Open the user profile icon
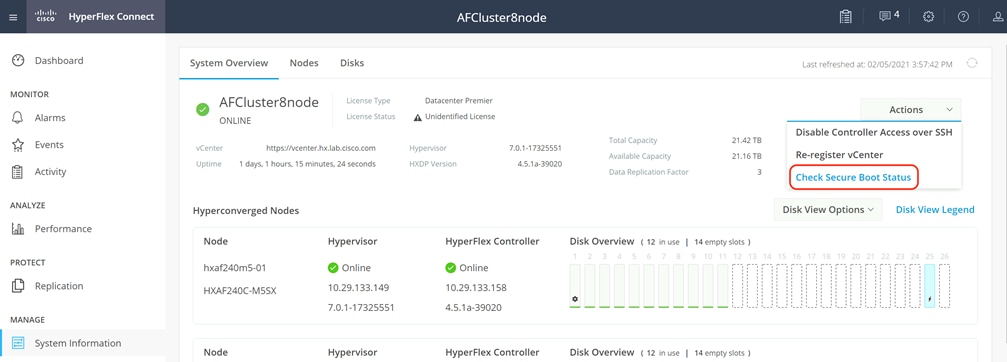Viewport: 1007px width, 362px height. click(x=998, y=17)
